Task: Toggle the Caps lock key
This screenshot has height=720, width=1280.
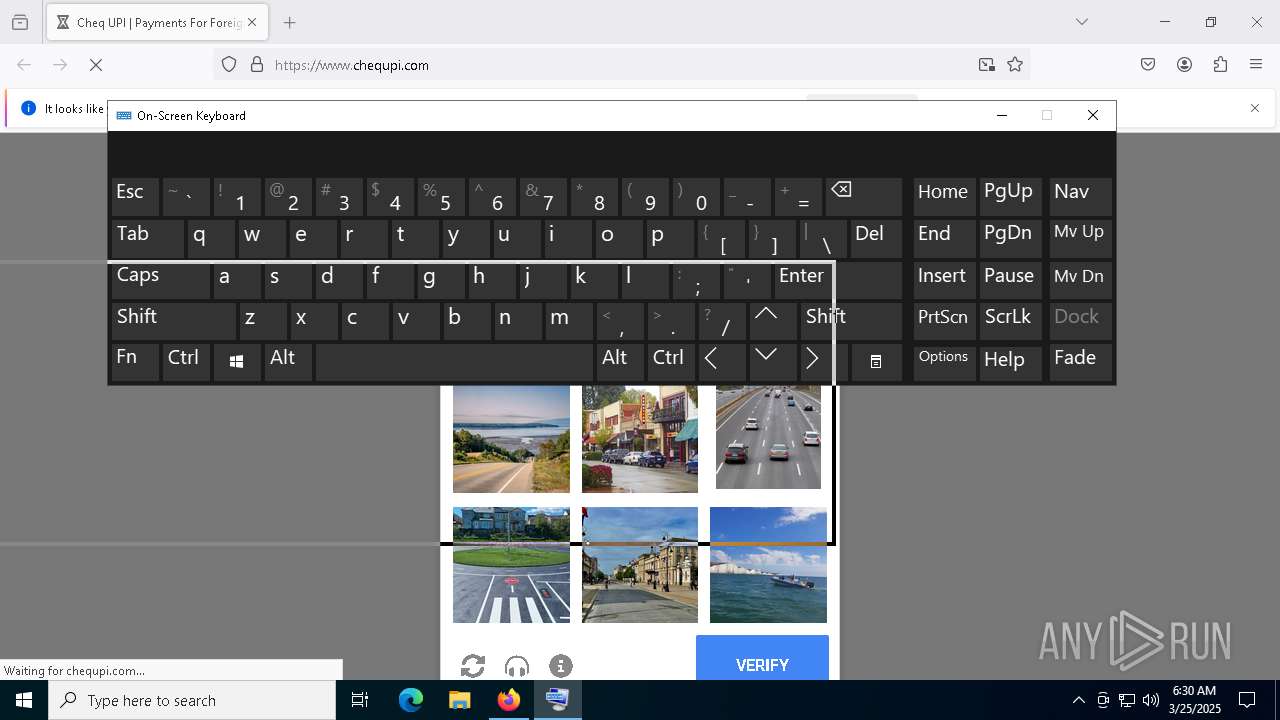Action: [160, 279]
